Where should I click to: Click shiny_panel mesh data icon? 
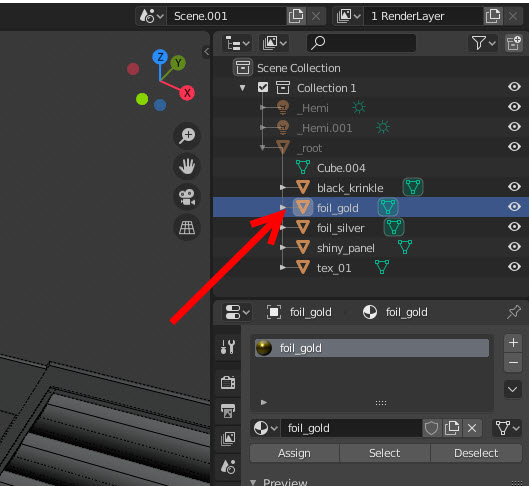tap(405, 247)
